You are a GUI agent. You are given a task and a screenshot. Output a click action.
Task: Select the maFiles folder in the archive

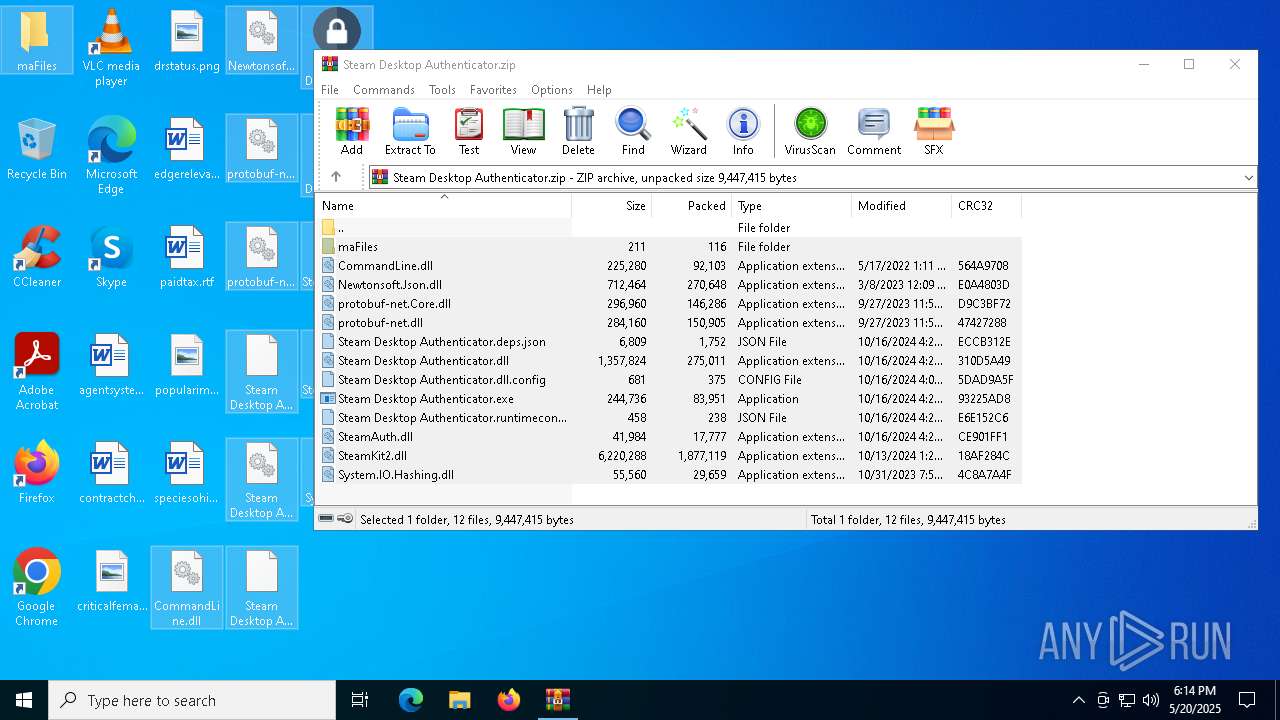[669, 246]
